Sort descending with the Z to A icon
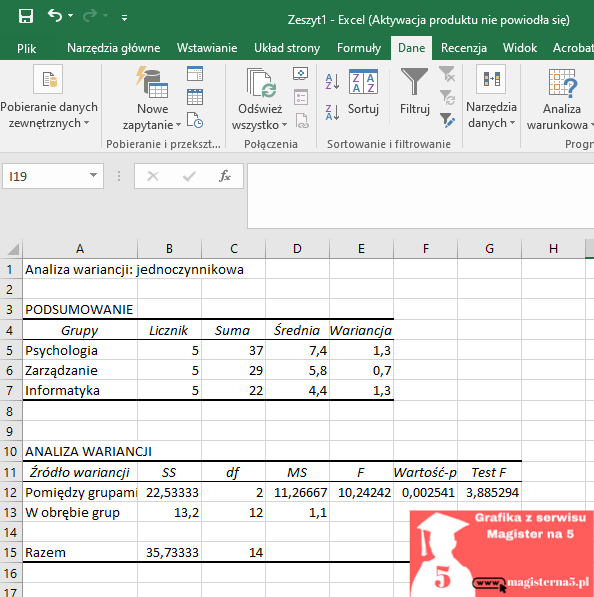 332,112
